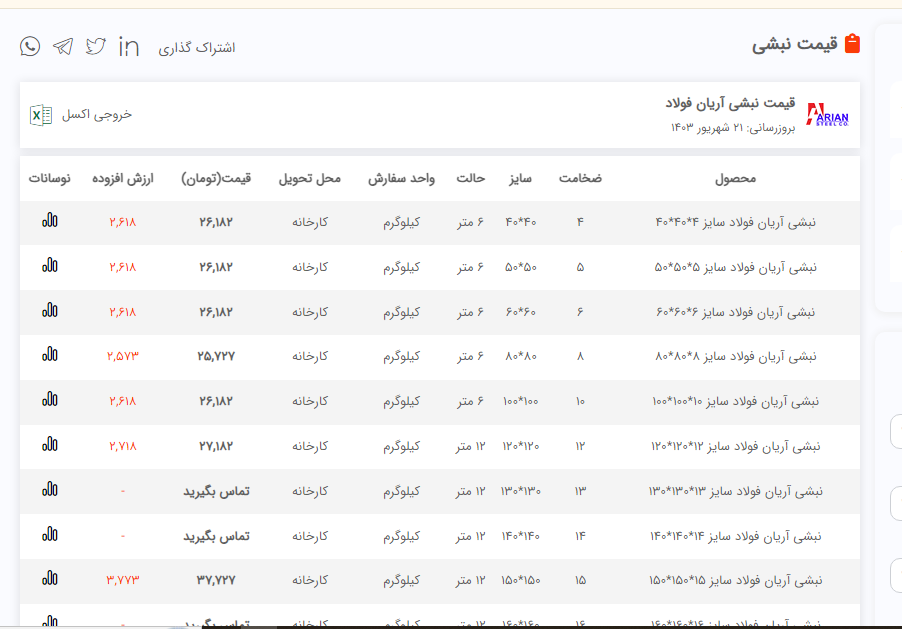Share page via WhatsApp icon
This screenshot has width=902, height=629.
pyautogui.click(x=30, y=46)
